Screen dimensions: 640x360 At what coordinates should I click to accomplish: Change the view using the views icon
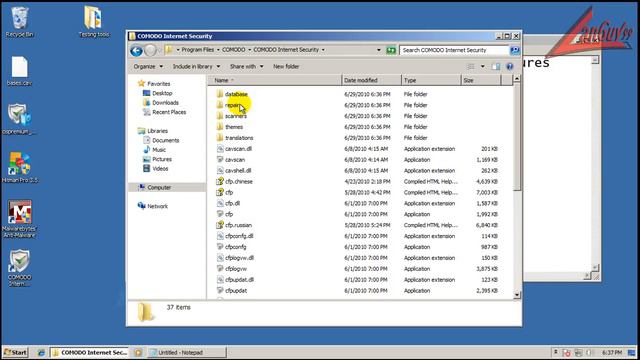pos(471,67)
